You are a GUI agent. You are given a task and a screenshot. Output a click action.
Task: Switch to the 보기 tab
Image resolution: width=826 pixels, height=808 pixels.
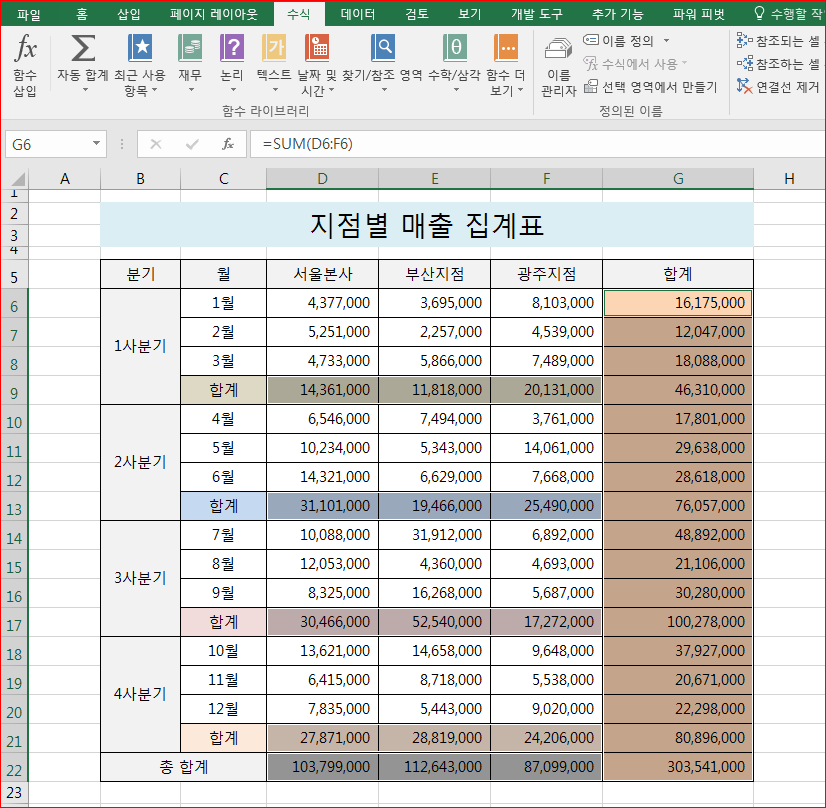coord(470,14)
